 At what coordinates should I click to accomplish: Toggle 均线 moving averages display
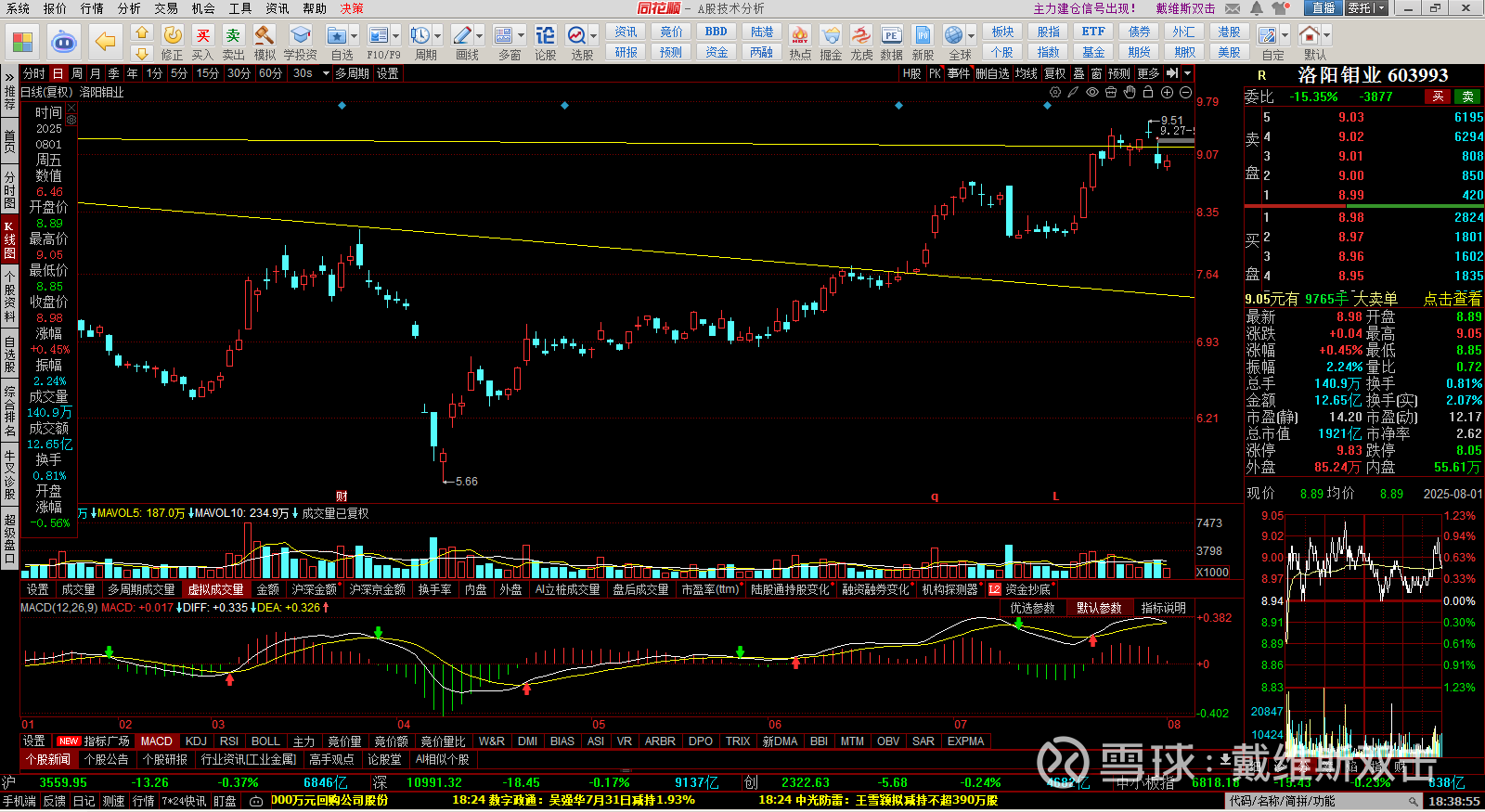click(1027, 73)
